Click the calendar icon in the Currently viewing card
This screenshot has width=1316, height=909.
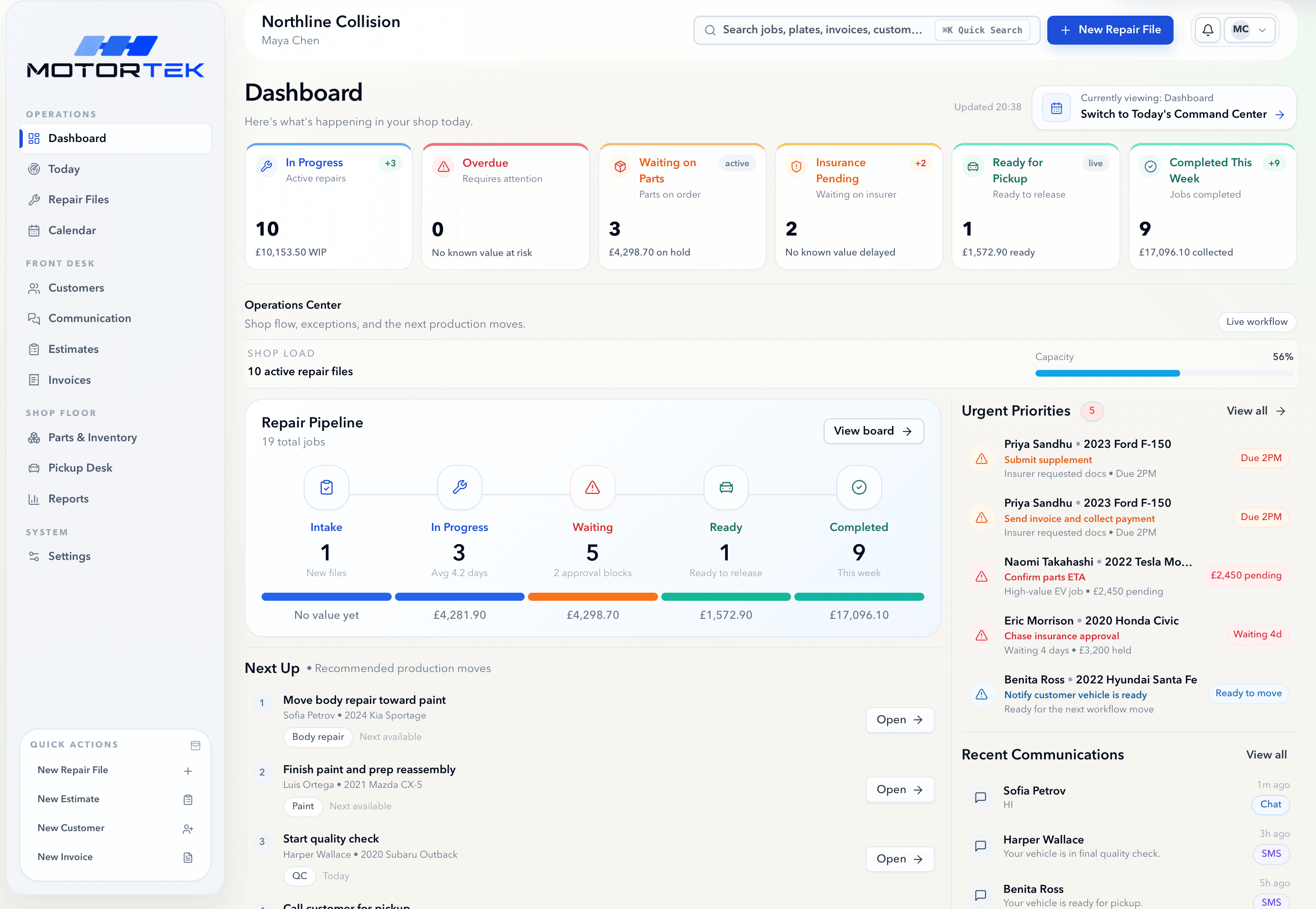1056,108
